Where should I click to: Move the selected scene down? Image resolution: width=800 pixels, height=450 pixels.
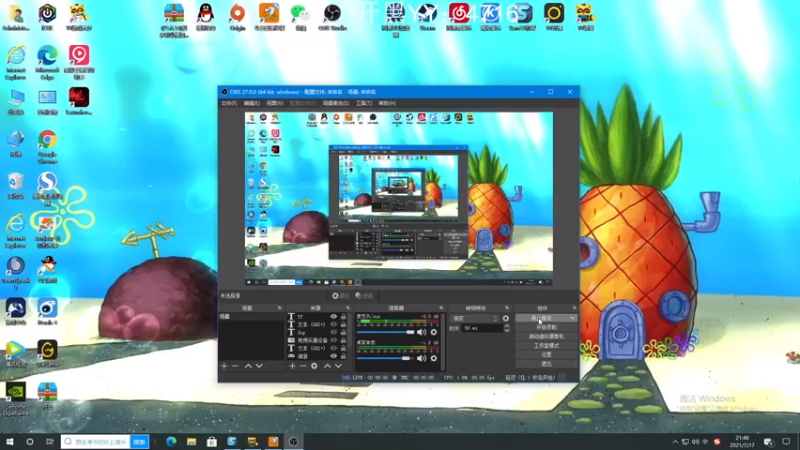tap(259, 366)
